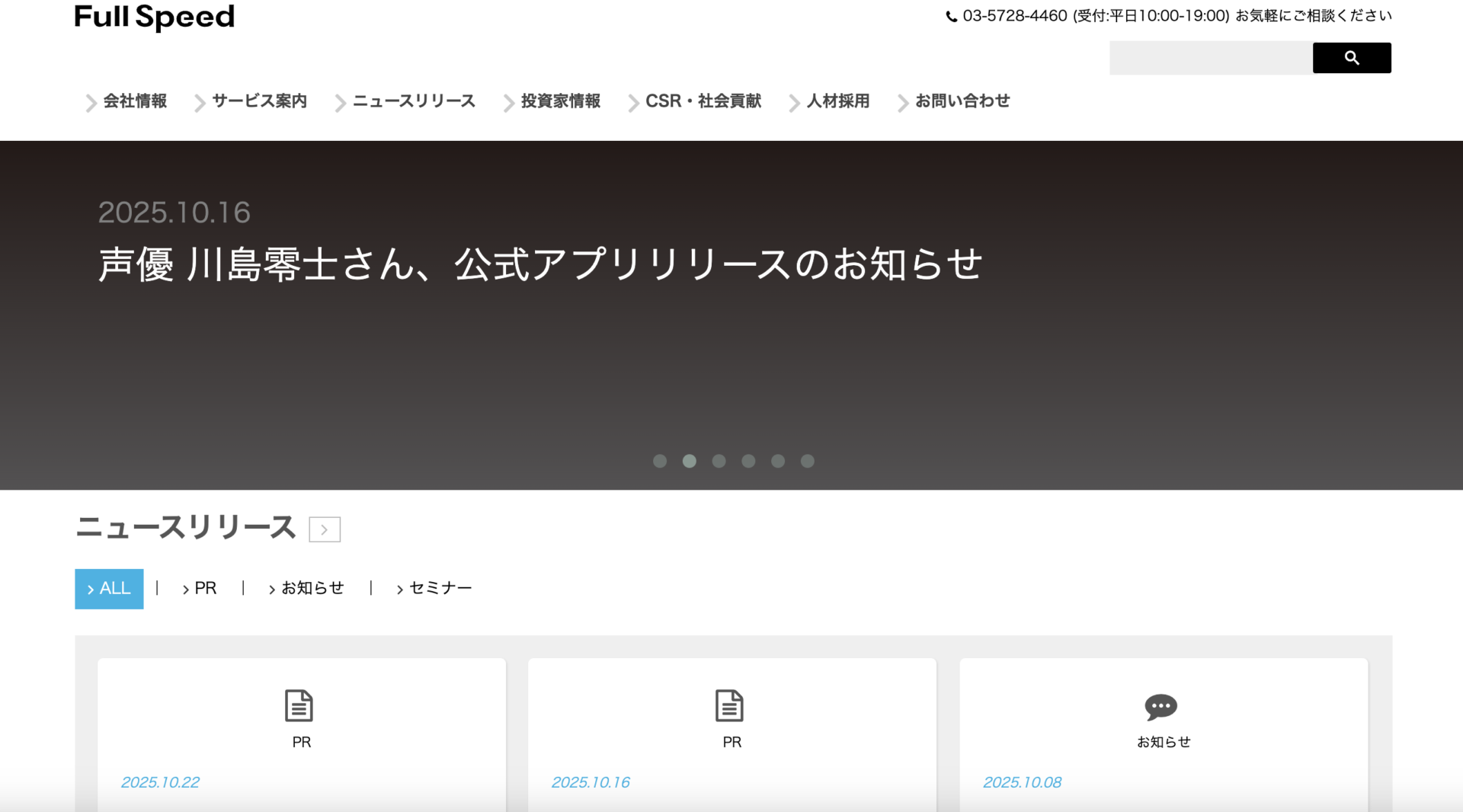Click into the site search field
1463x812 pixels.
pyautogui.click(x=1210, y=58)
